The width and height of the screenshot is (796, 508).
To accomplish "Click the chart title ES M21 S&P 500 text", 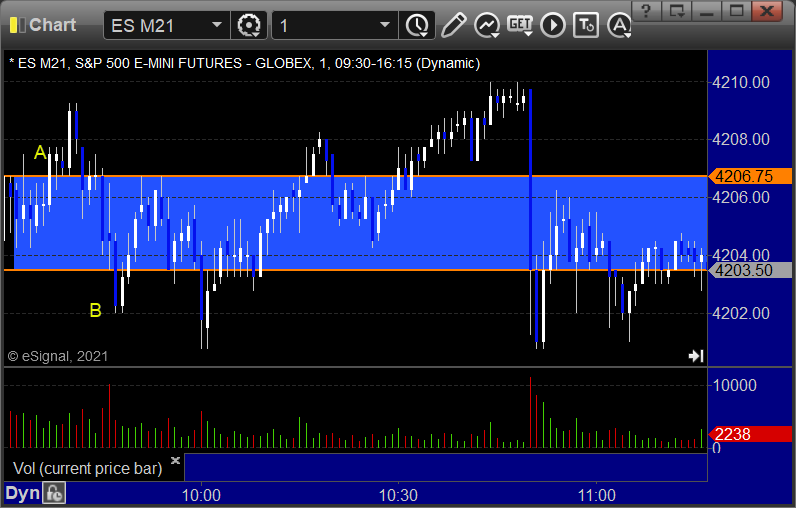I will 245,63.
